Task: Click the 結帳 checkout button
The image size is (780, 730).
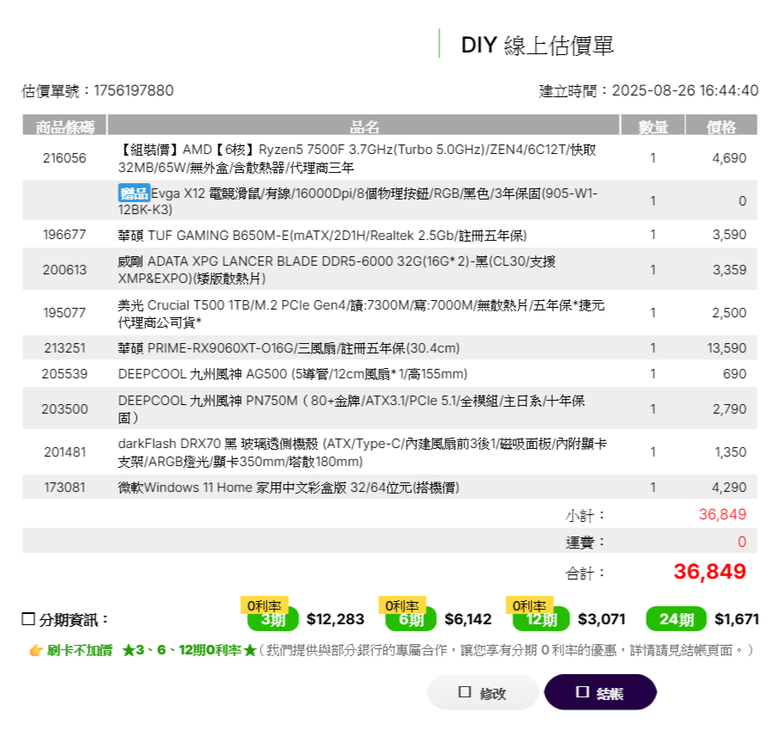Action: tap(600, 692)
